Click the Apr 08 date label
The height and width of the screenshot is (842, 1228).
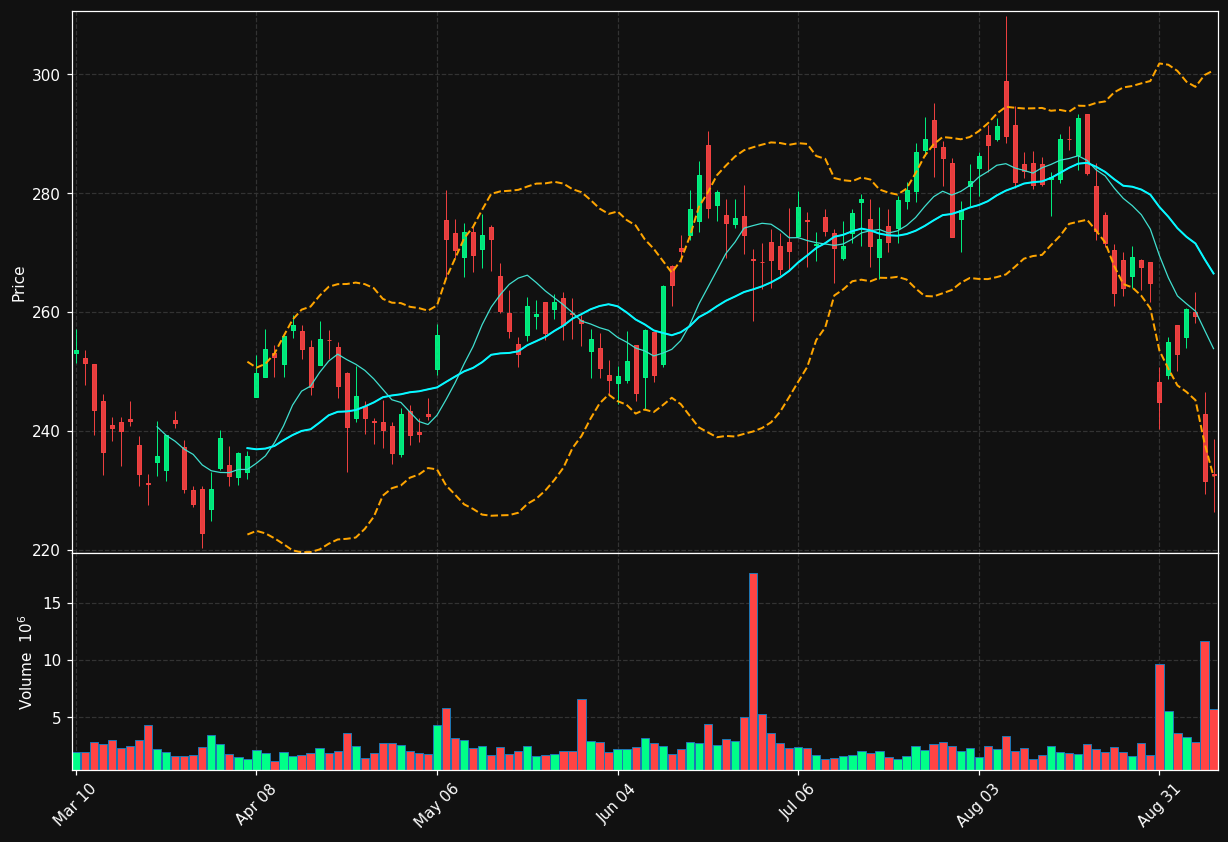tap(256, 804)
